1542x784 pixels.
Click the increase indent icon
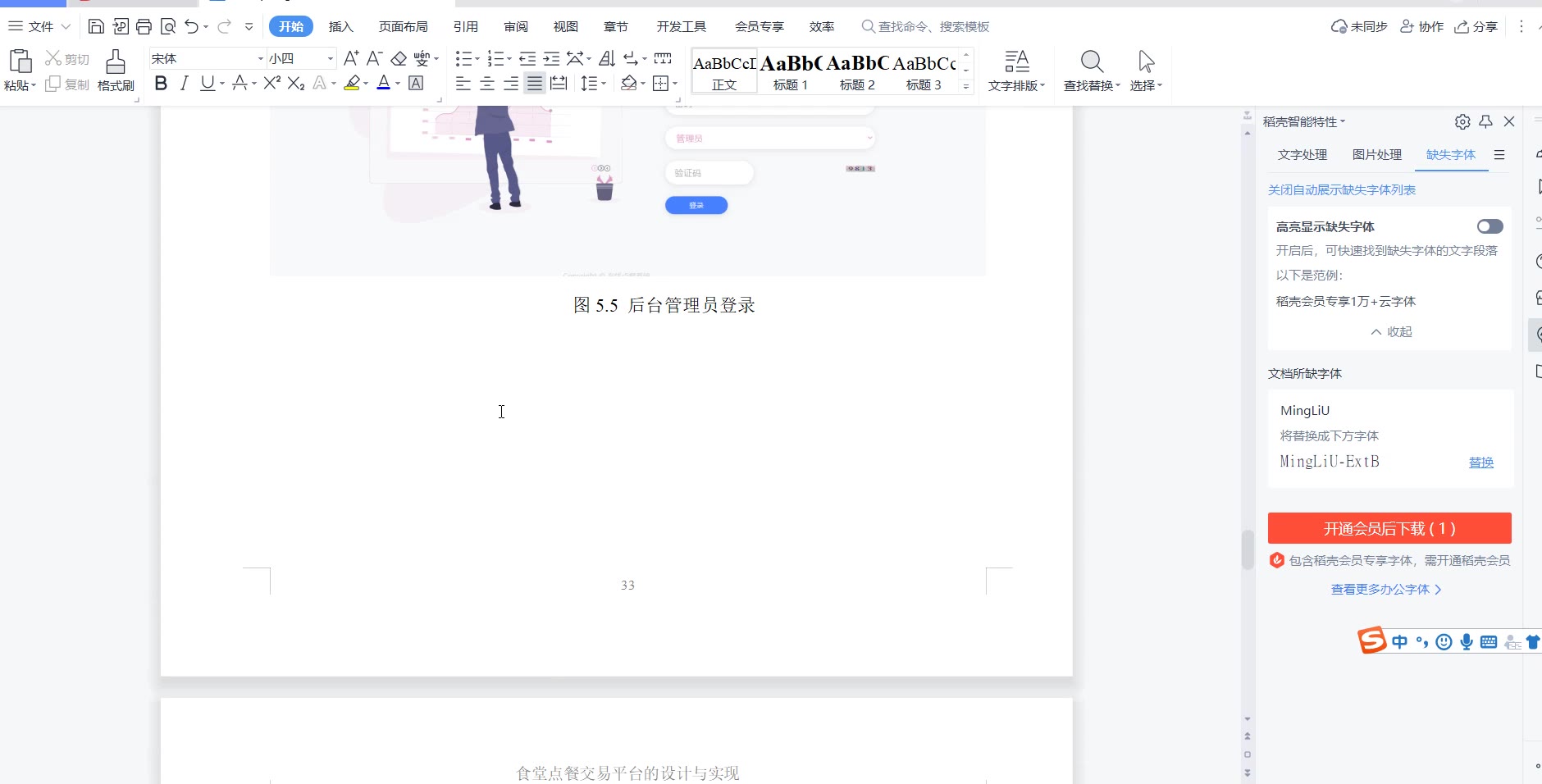tap(551, 58)
